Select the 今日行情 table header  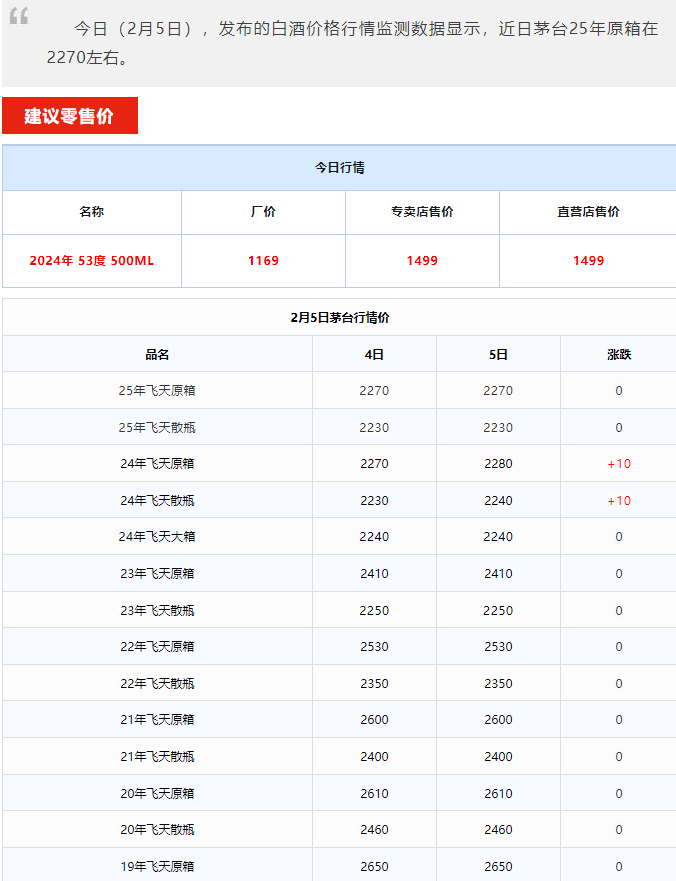click(339, 167)
